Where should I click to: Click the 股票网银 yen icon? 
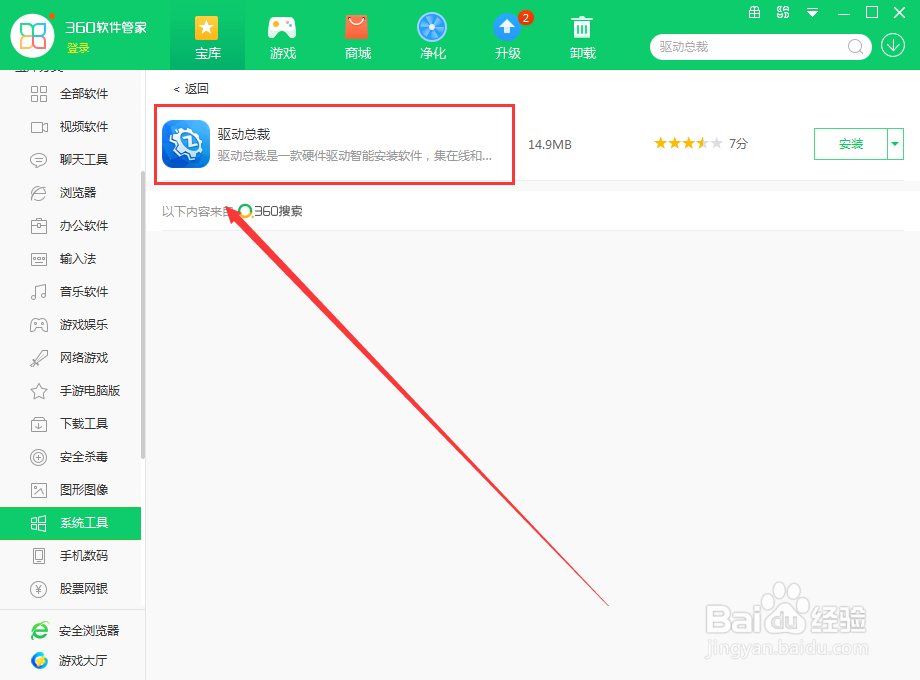(x=39, y=589)
